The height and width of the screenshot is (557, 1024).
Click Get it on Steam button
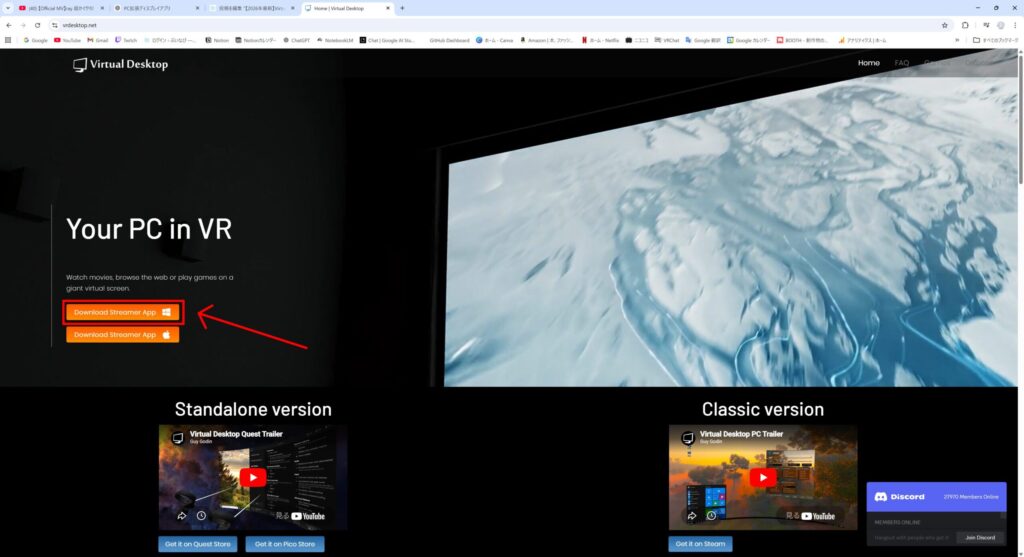700,544
